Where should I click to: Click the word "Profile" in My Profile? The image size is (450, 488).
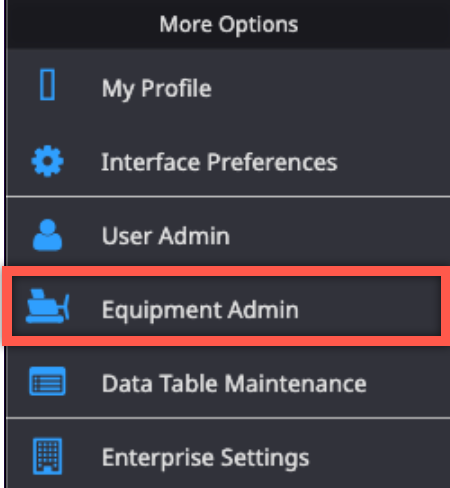click(176, 88)
